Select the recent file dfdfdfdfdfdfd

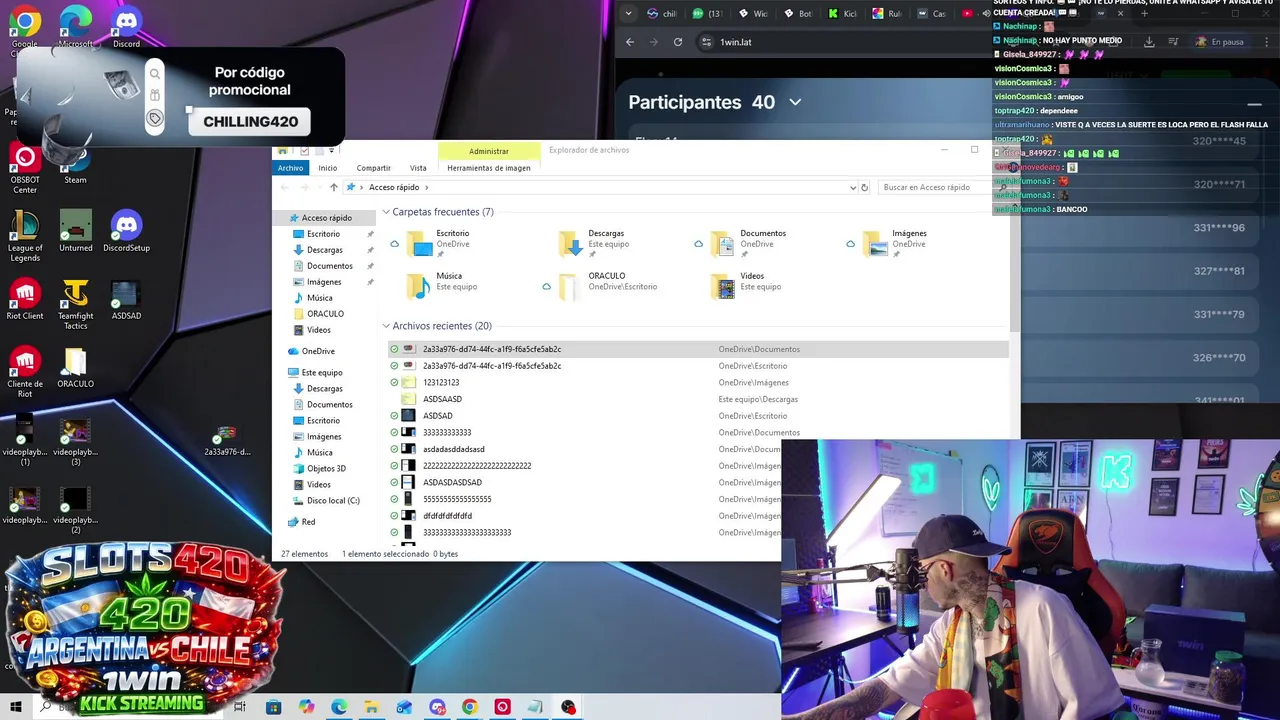(x=585, y=516)
